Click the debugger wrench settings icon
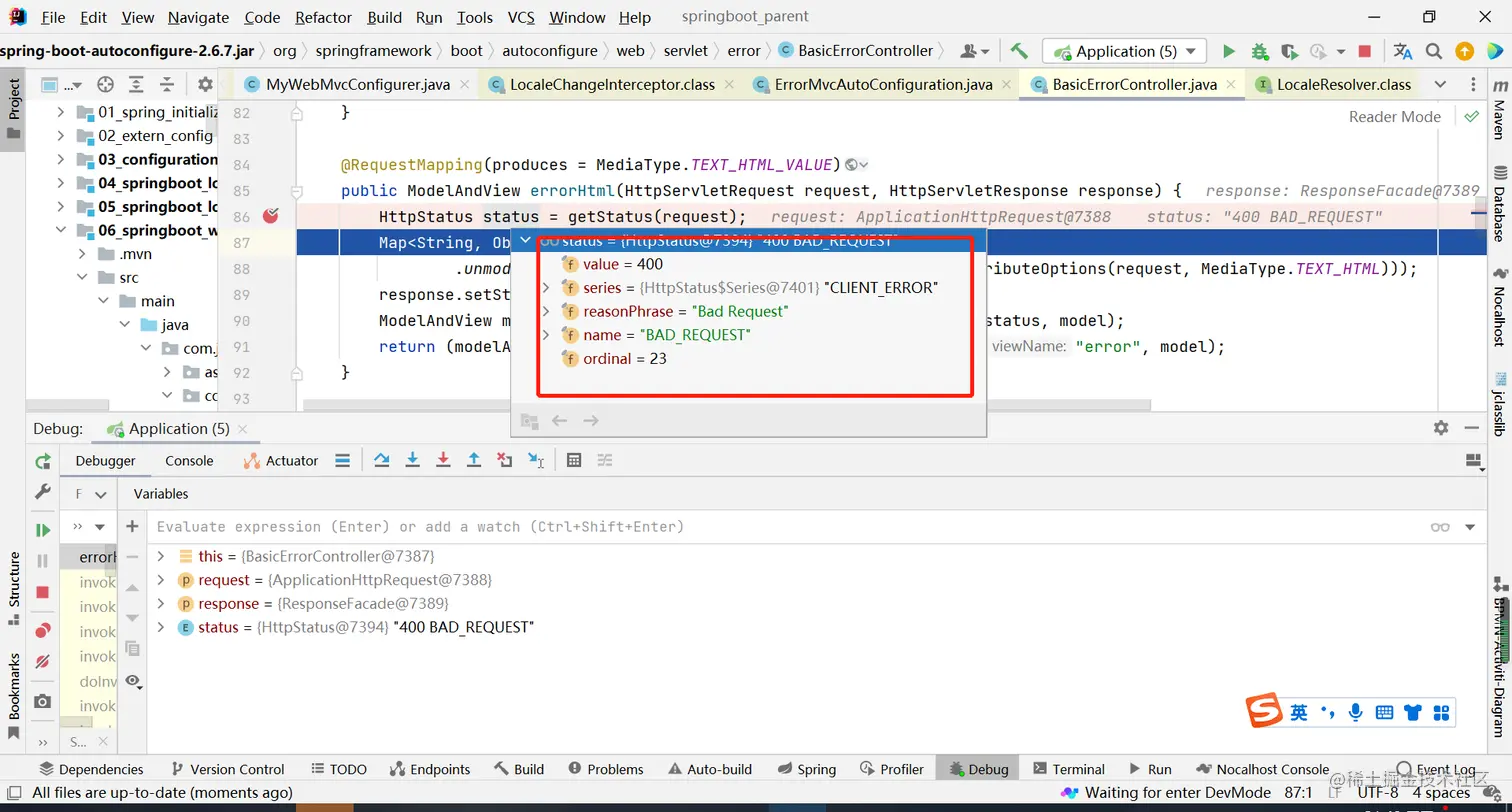1512x812 pixels. [42, 492]
